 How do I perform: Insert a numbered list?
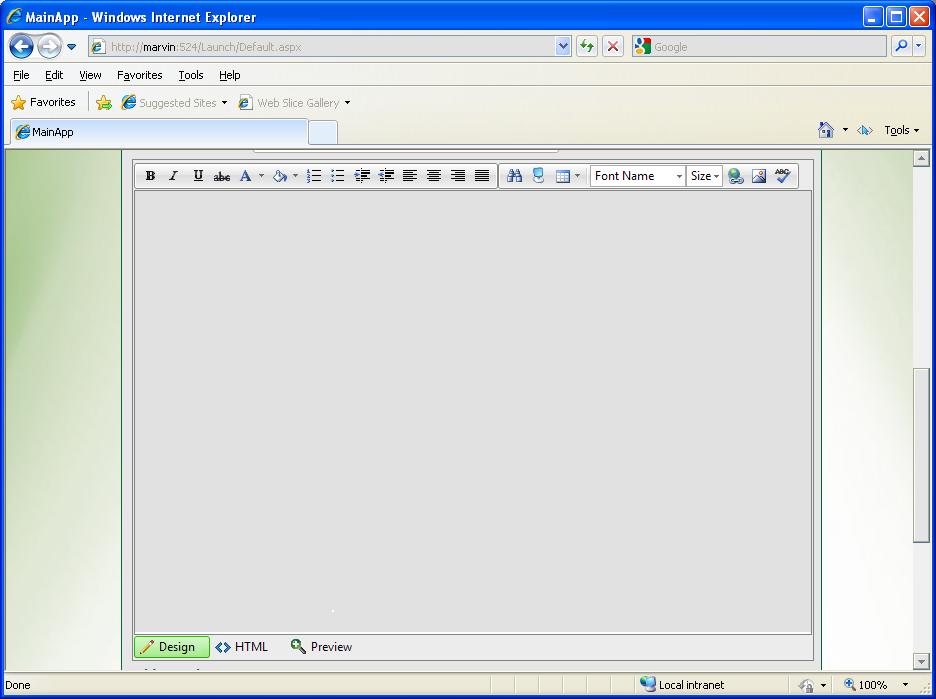click(x=314, y=175)
